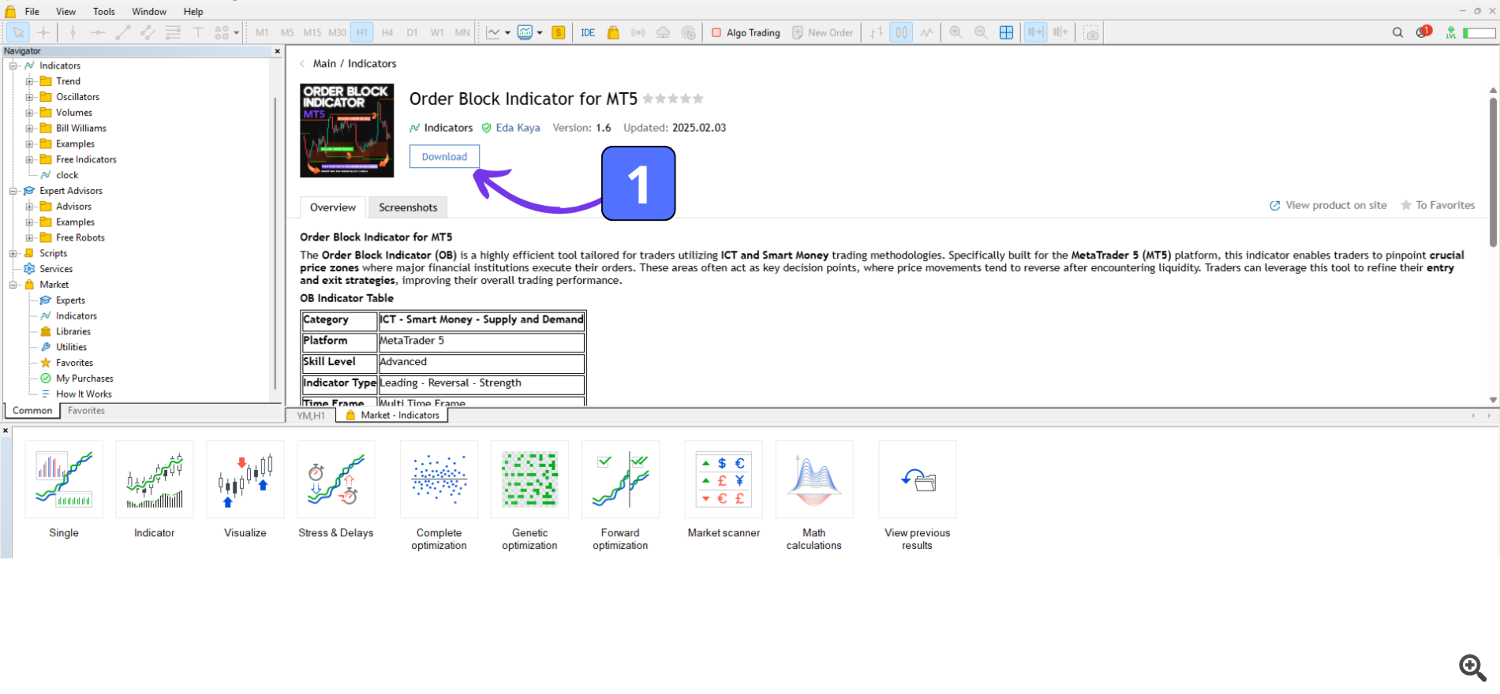Switch timeframe to H4
1500x694 pixels.
point(387,32)
